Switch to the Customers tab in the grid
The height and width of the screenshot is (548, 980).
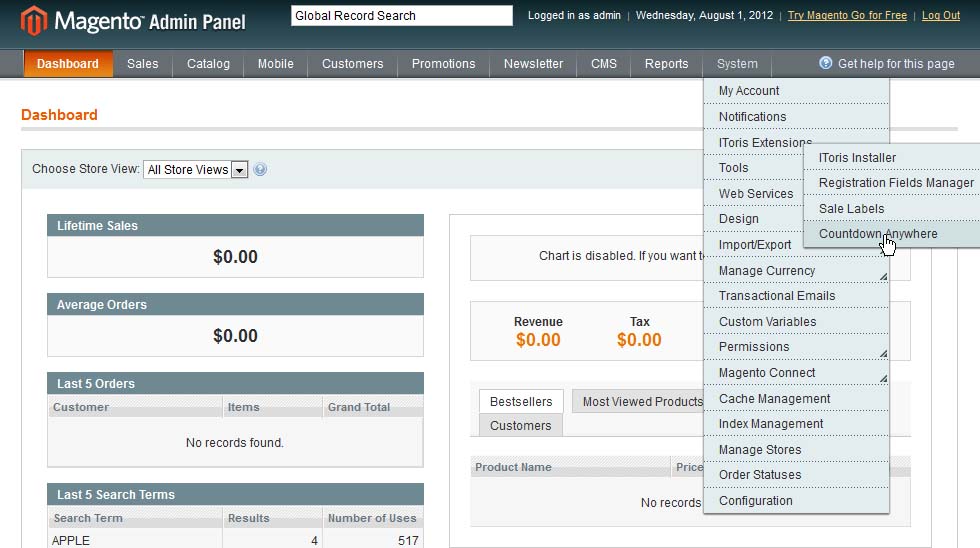point(520,426)
